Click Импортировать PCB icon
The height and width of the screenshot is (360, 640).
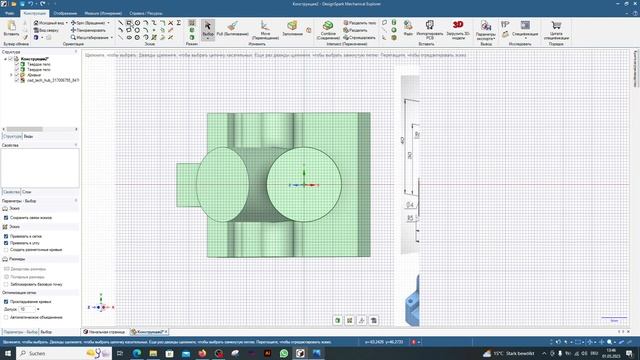coord(429,29)
